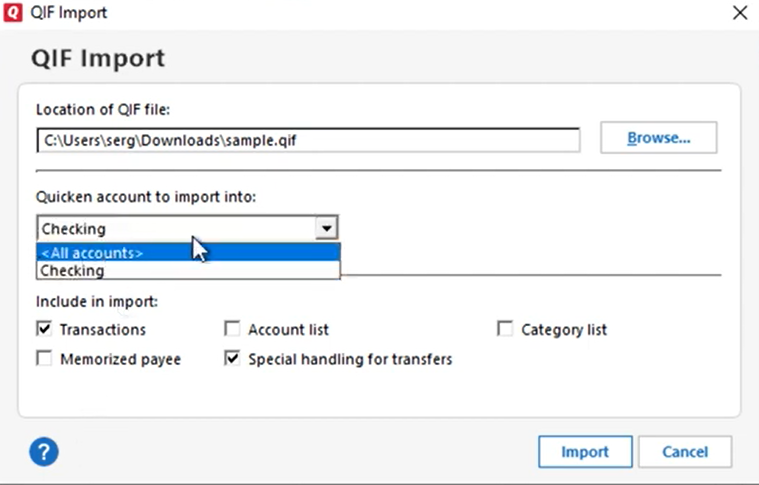The width and height of the screenshot is (759, 485).
Task: Close the QIF Import window
Action: [x=740, y=13]
